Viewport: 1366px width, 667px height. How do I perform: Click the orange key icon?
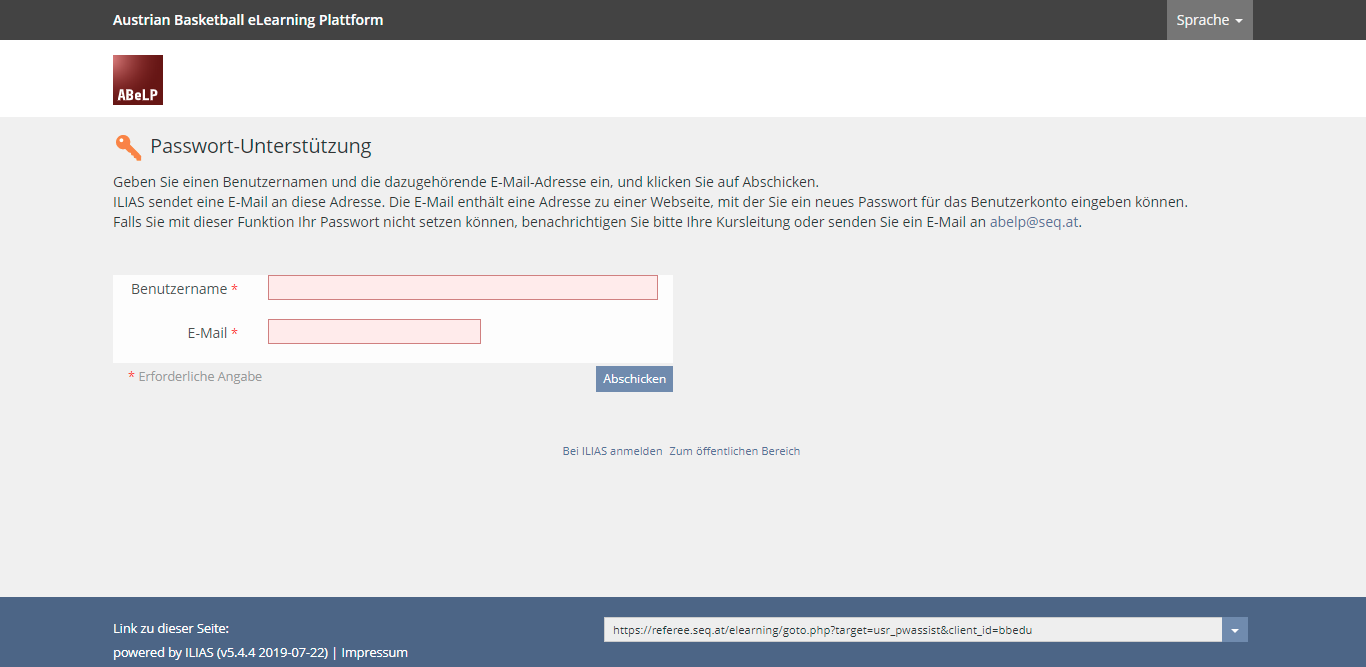(128, 147)
